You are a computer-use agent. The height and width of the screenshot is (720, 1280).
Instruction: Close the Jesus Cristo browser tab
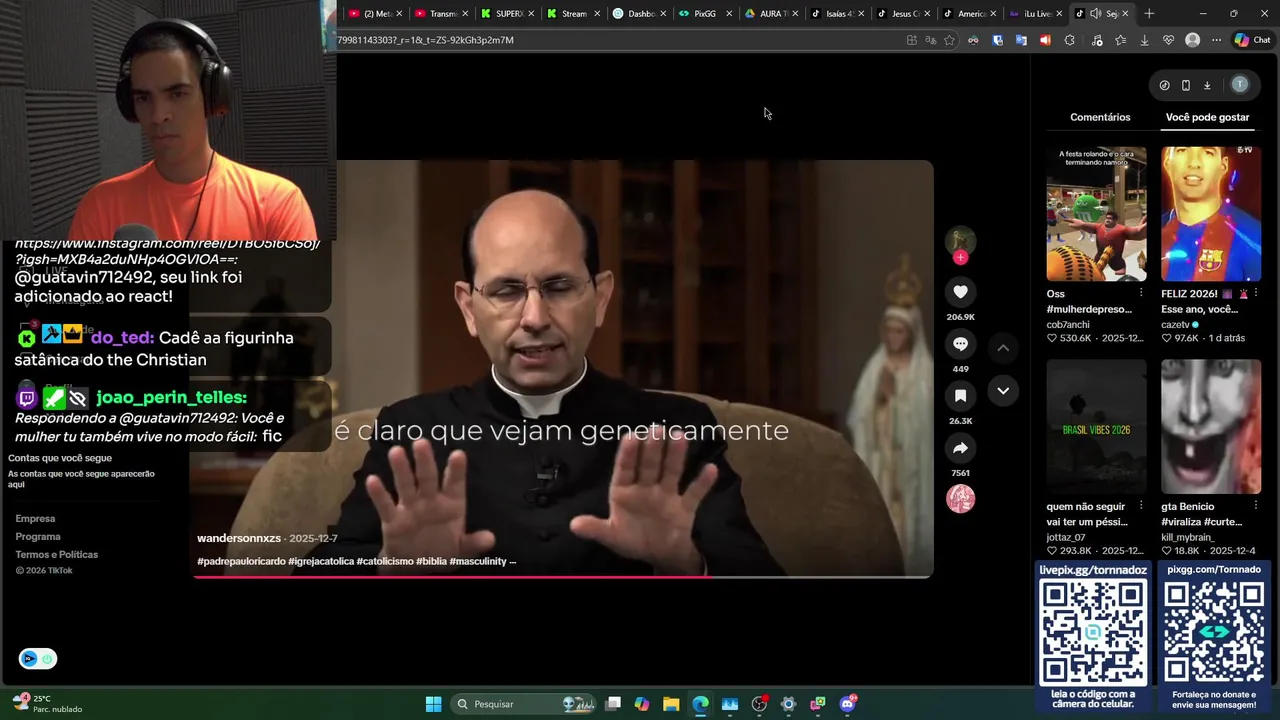927,13
